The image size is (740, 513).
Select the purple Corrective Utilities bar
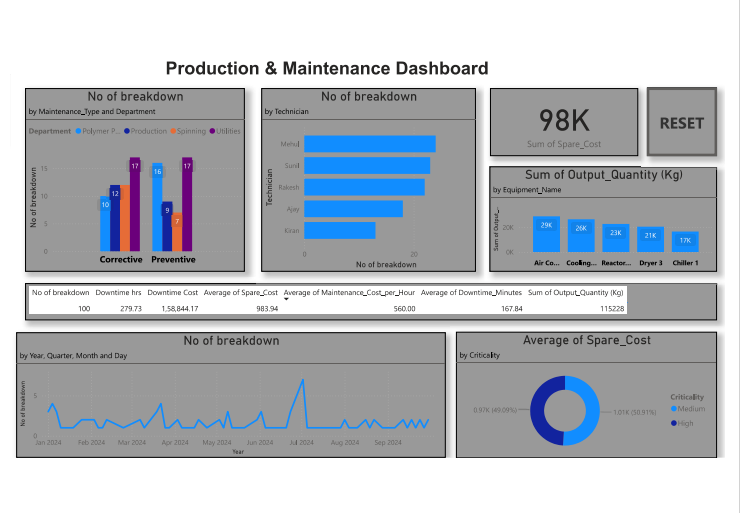point(135,204)
